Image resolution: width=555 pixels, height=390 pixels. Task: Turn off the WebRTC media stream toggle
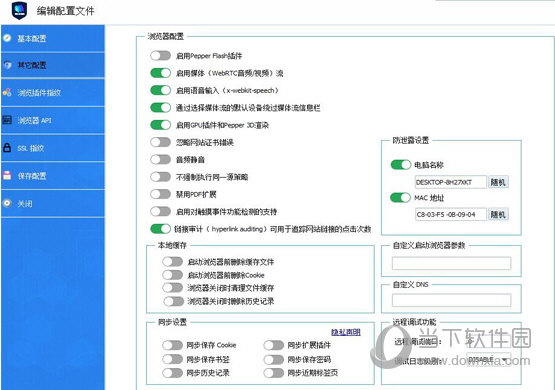[x=160, y=73]
